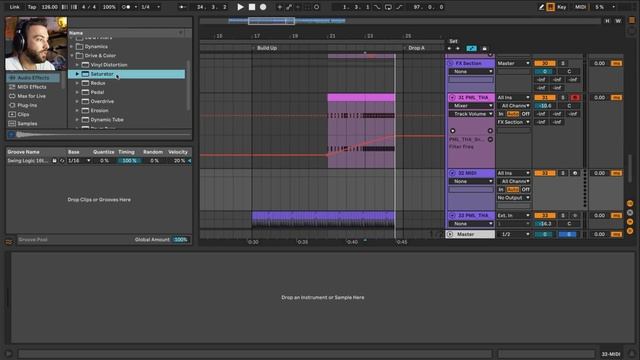This screenshot has width=640, height=360.
Task: Select the Erosion device
Action: 100,110
